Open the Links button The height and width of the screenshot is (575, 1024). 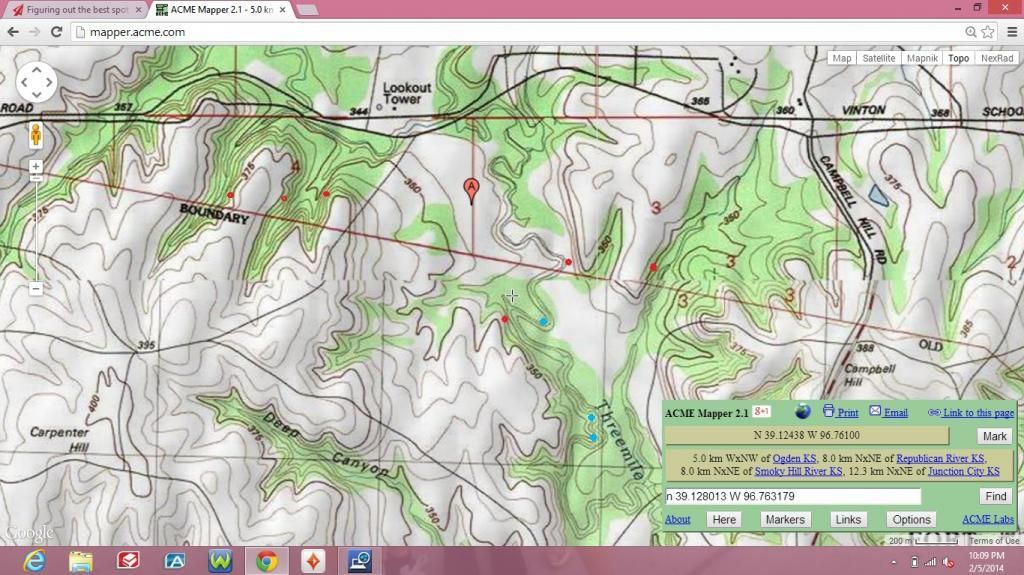point(848,519)
